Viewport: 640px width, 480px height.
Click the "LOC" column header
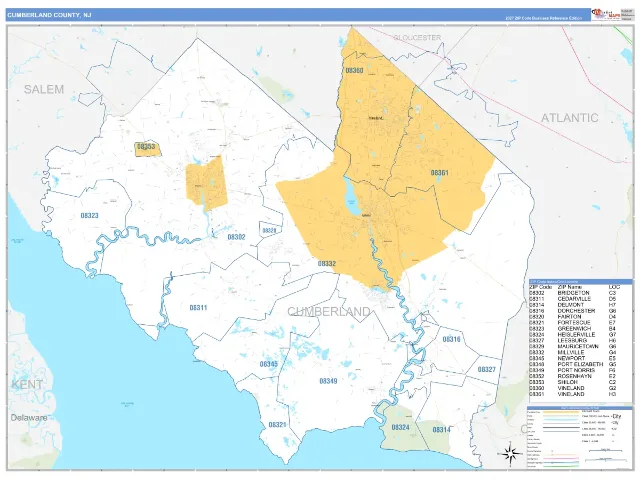[614, 287]
